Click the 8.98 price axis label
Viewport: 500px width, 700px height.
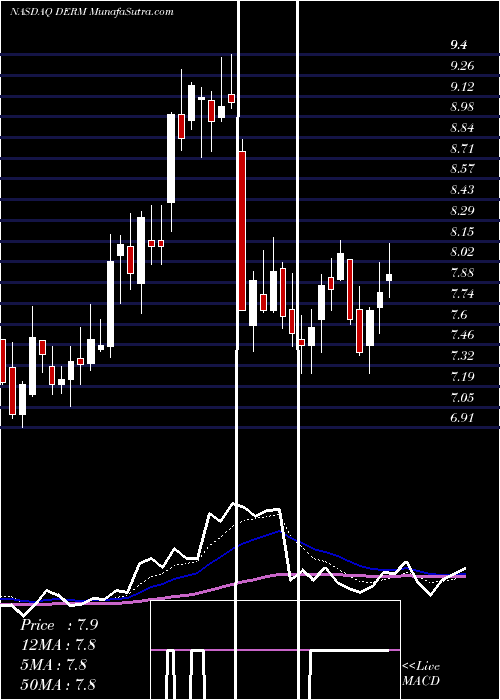click(x=462, y=107)
